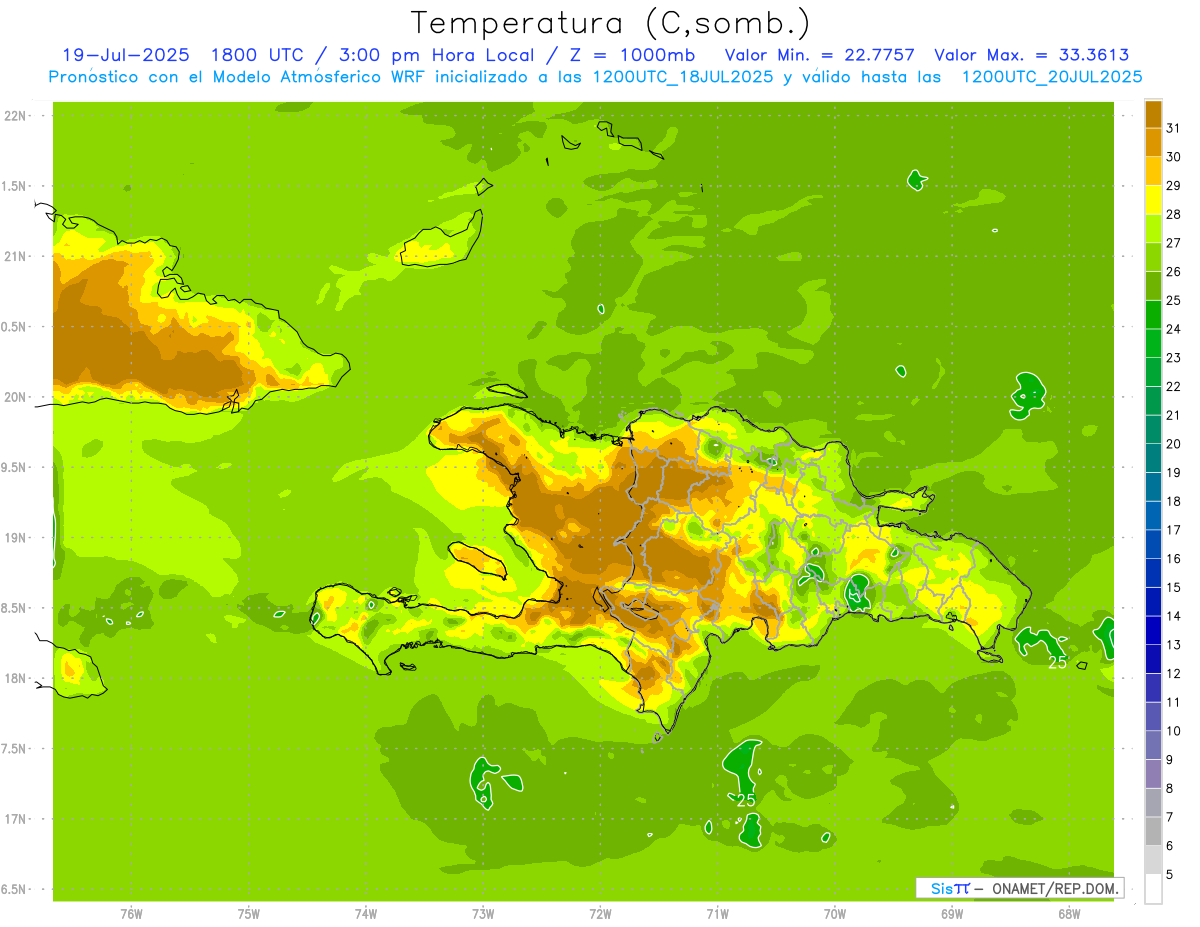Click 'Valor Max. = 33.3613' text
The image size is (1200, 927).
(1032, 55)
